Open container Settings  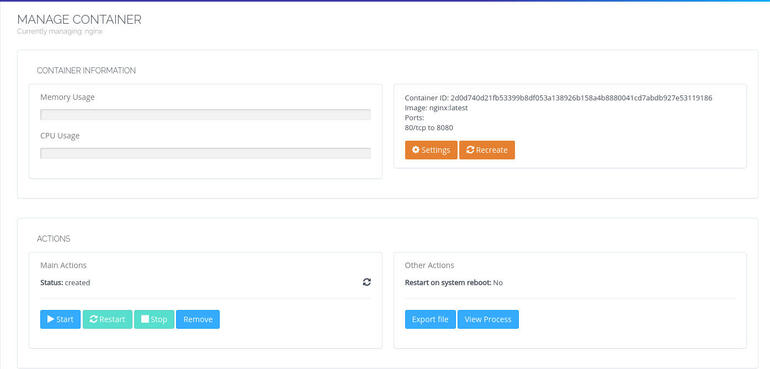[431, 150]
